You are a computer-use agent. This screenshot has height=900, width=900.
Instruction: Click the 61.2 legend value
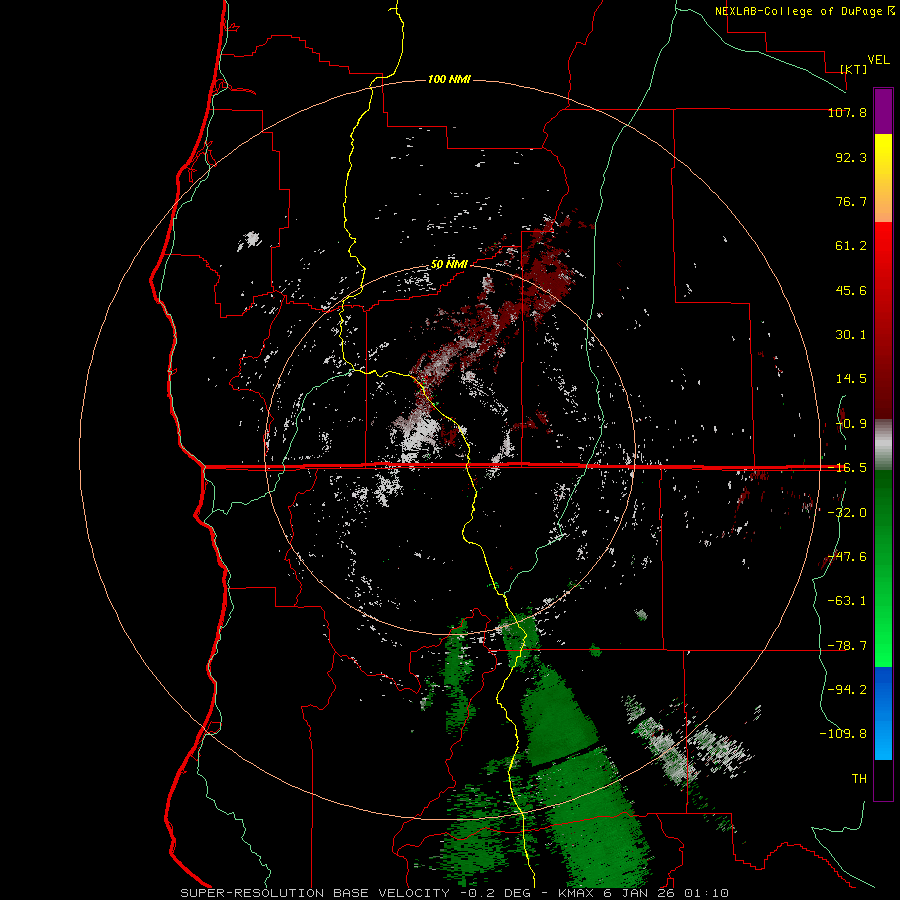(x=851, y=246)
